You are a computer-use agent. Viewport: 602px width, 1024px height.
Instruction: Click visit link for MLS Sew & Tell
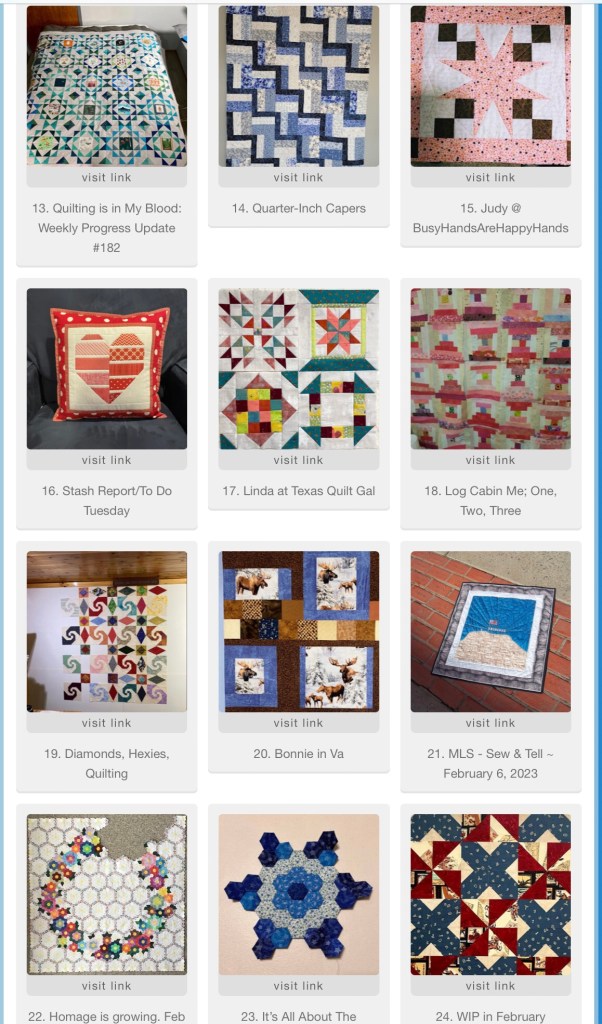coord(490,723)
